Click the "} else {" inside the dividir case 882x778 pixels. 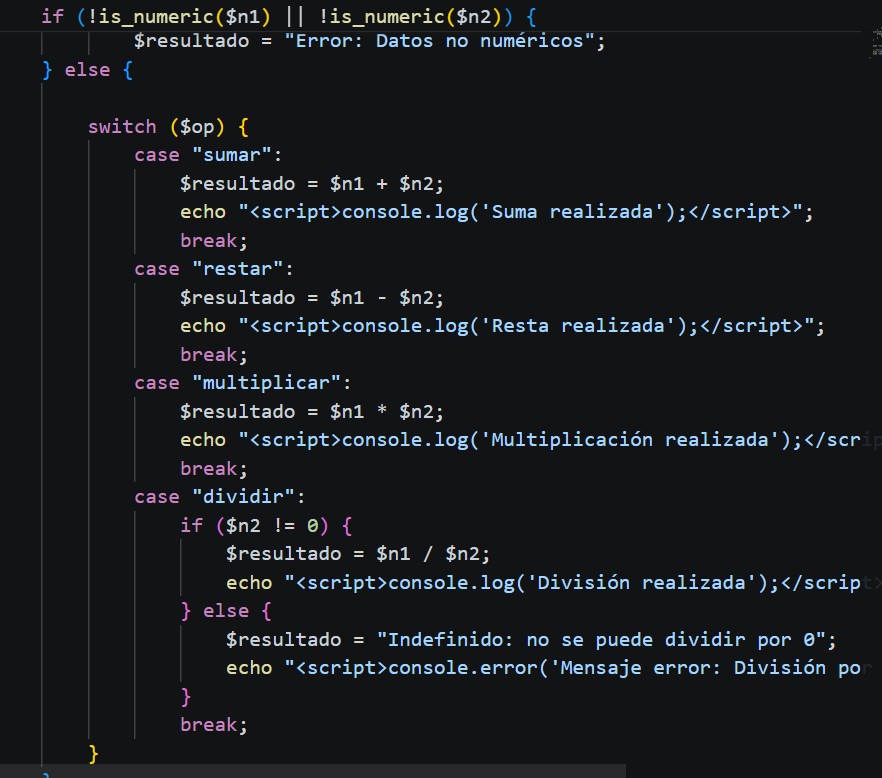226,611
